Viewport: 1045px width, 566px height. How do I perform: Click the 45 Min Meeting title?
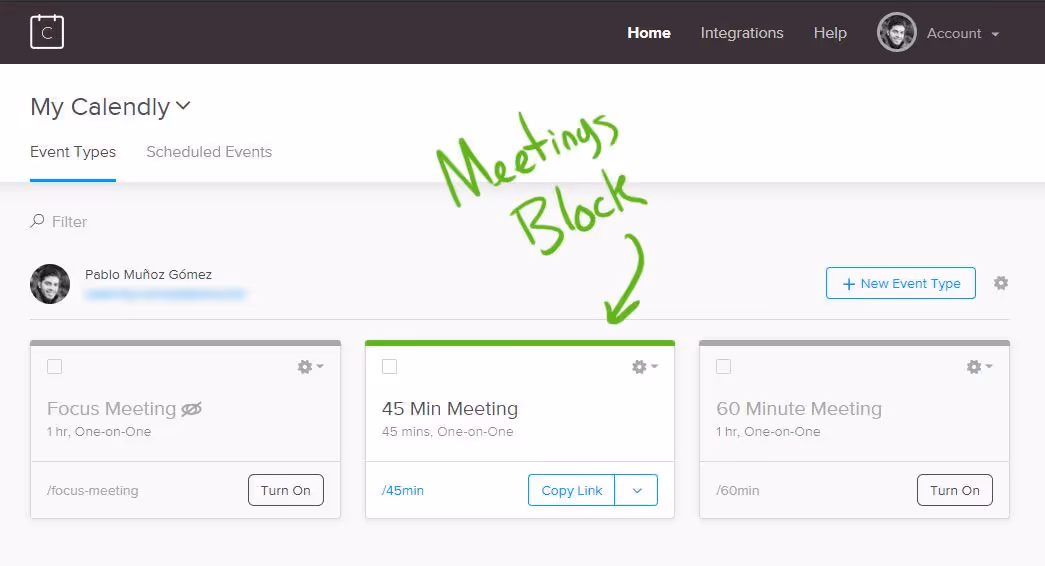tap(450, 409)
